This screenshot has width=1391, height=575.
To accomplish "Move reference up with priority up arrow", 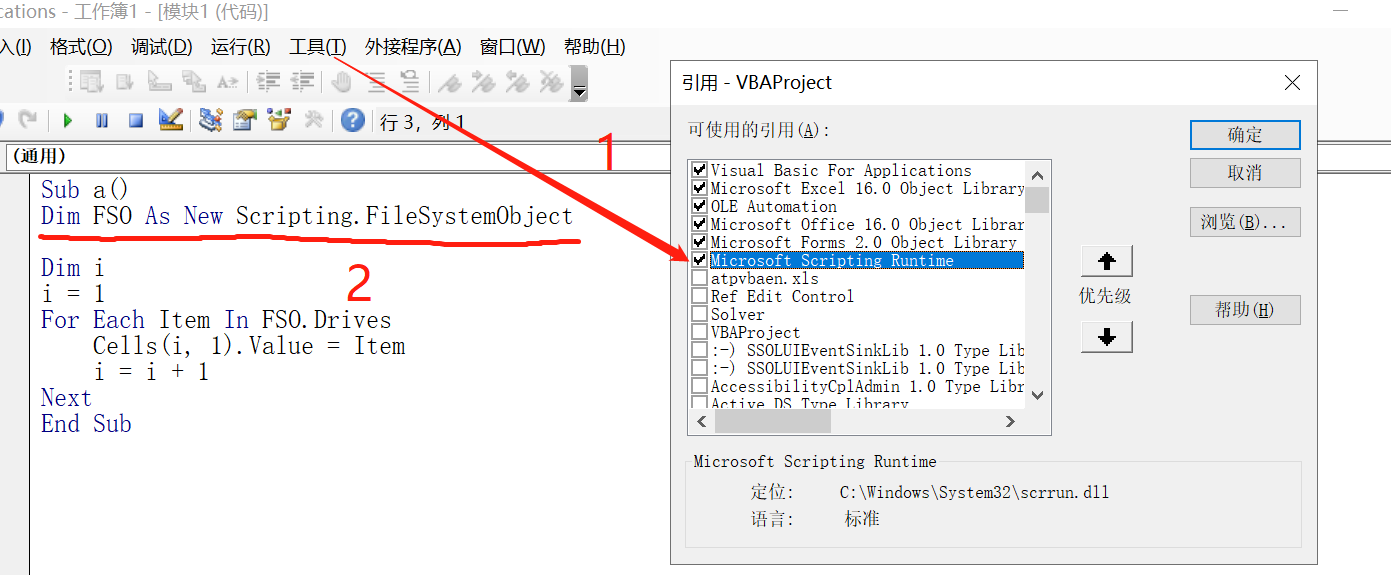I will 1107,262.
